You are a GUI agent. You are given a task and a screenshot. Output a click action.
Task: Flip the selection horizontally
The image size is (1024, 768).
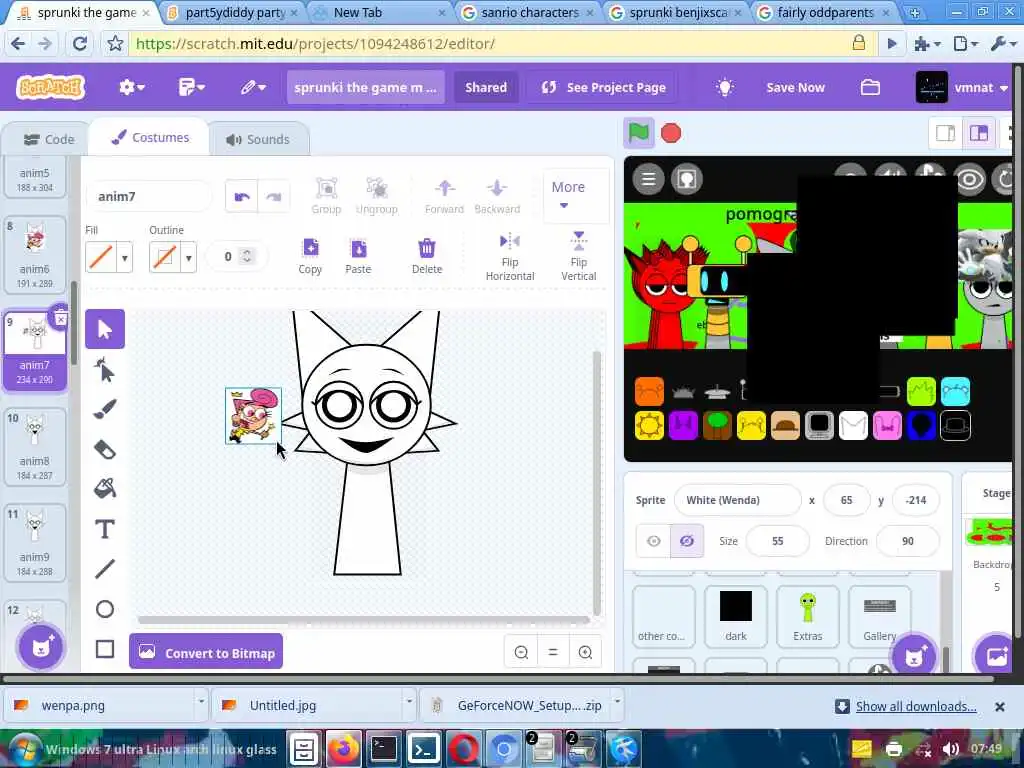tap(510, 257)
